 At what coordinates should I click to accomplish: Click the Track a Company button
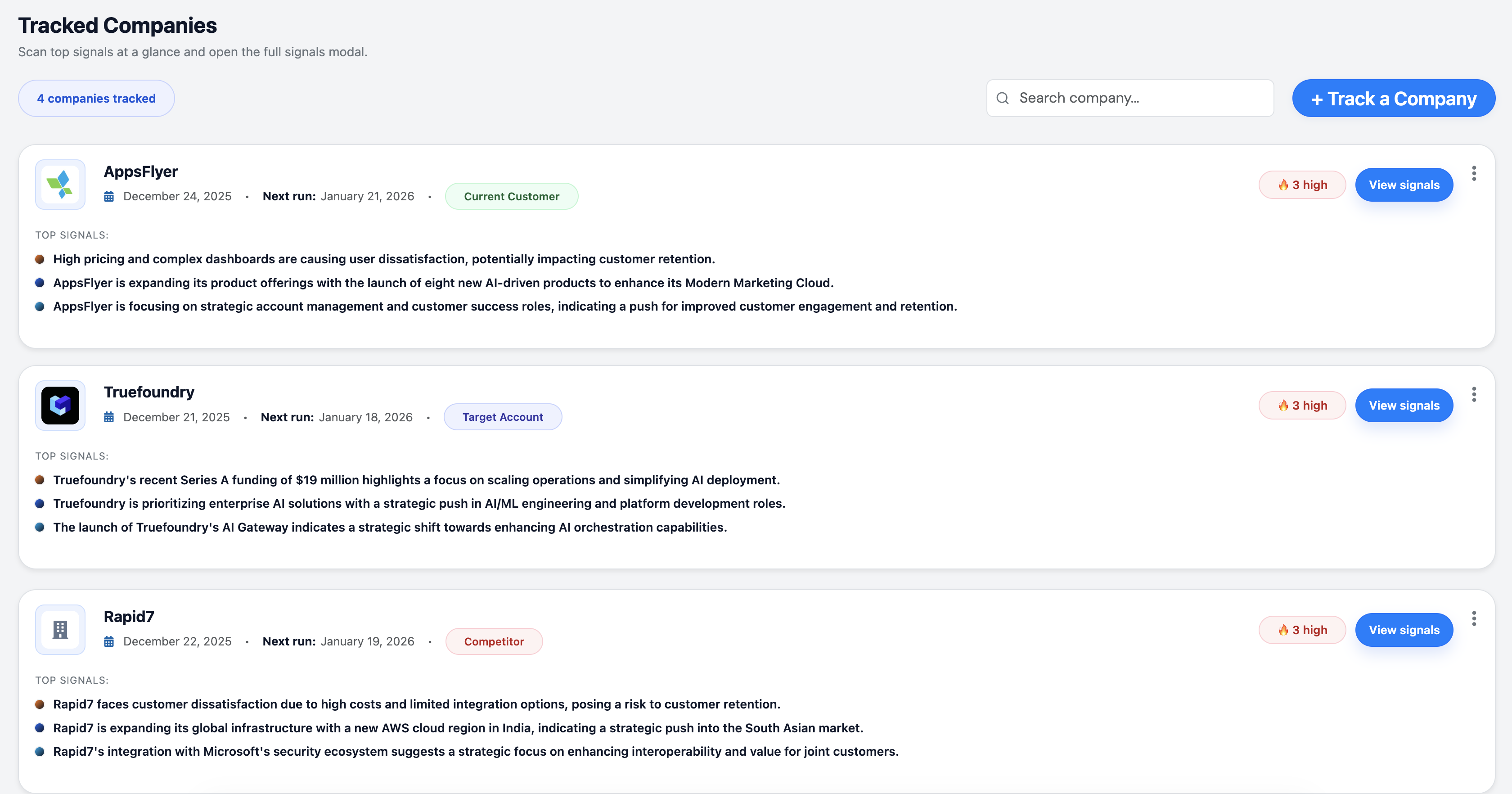click(x=1394, y=98)
